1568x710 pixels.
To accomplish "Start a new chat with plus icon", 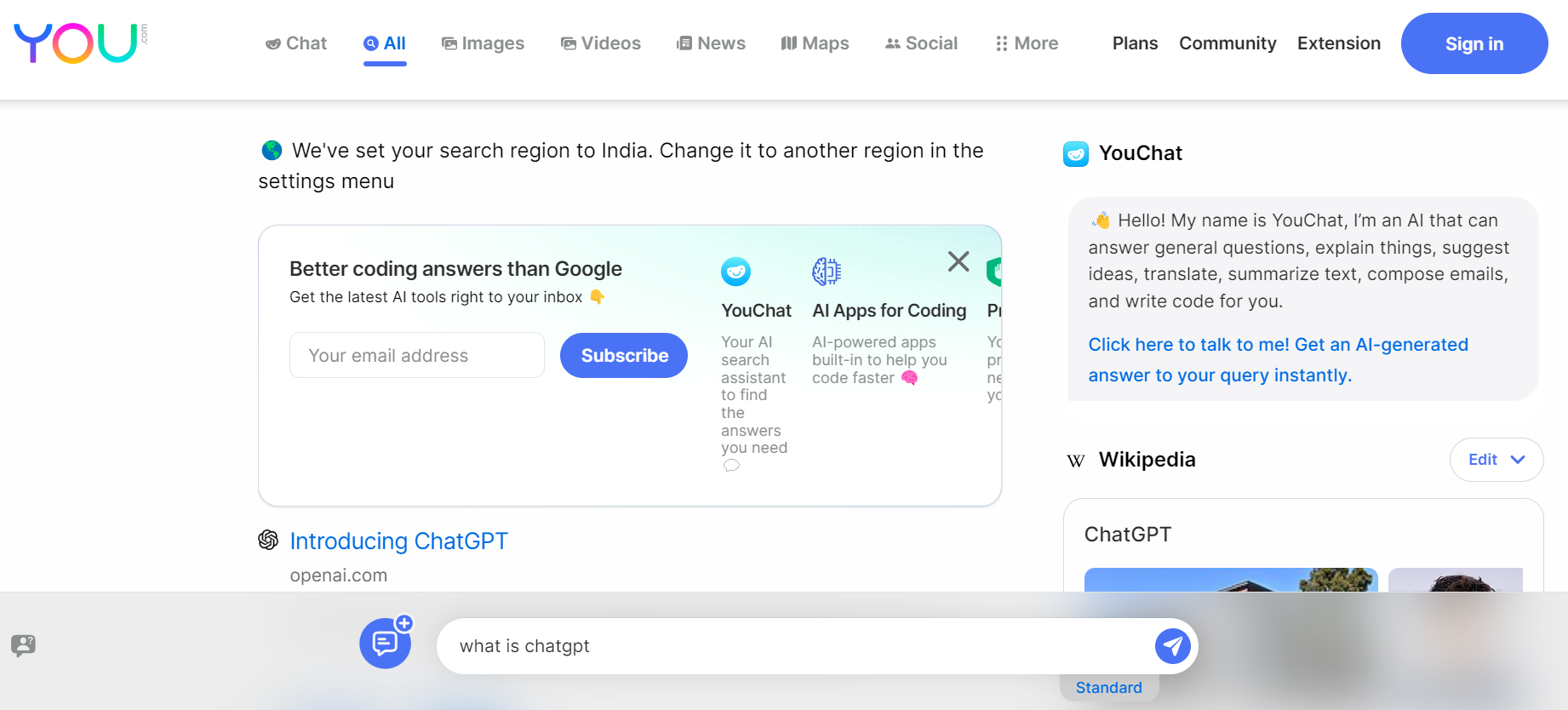I will (x=386, y=643).
